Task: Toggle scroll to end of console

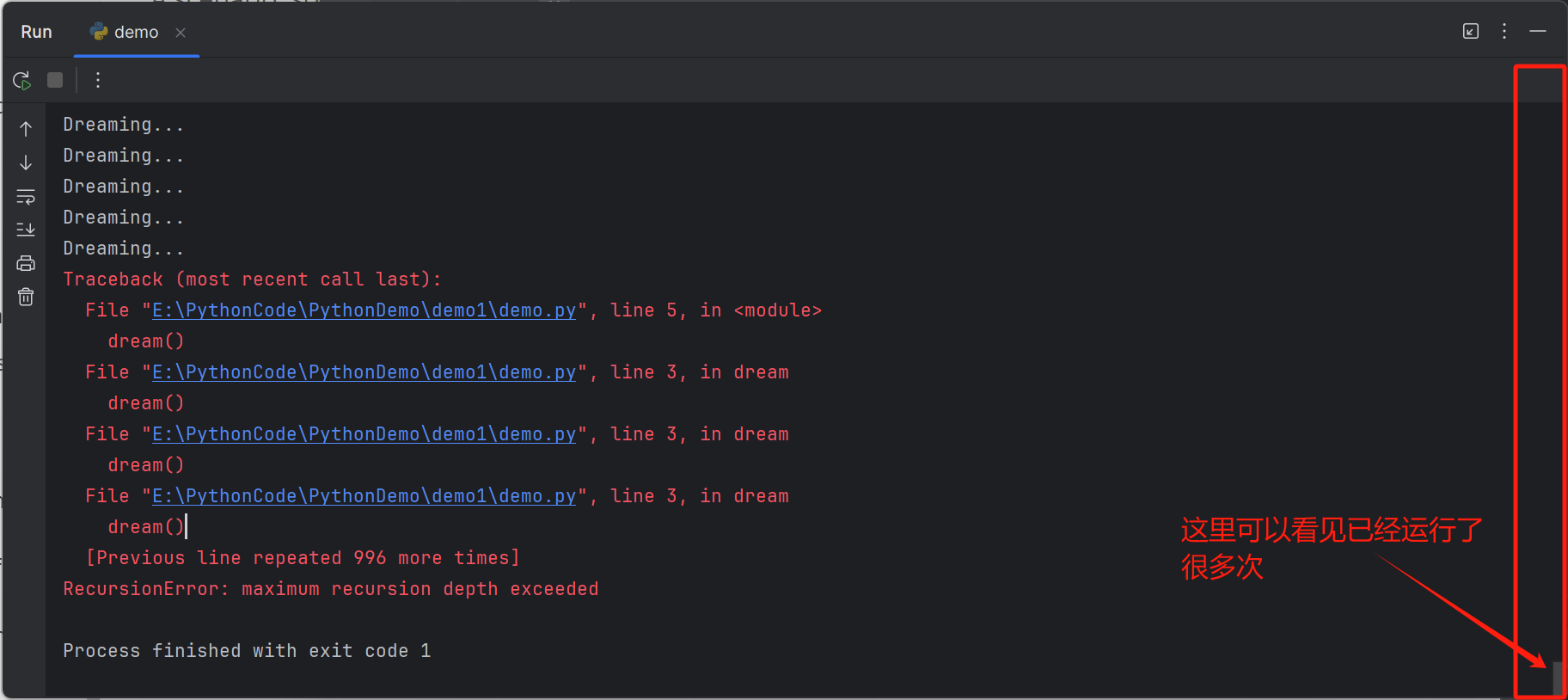Action: [26, 230]
